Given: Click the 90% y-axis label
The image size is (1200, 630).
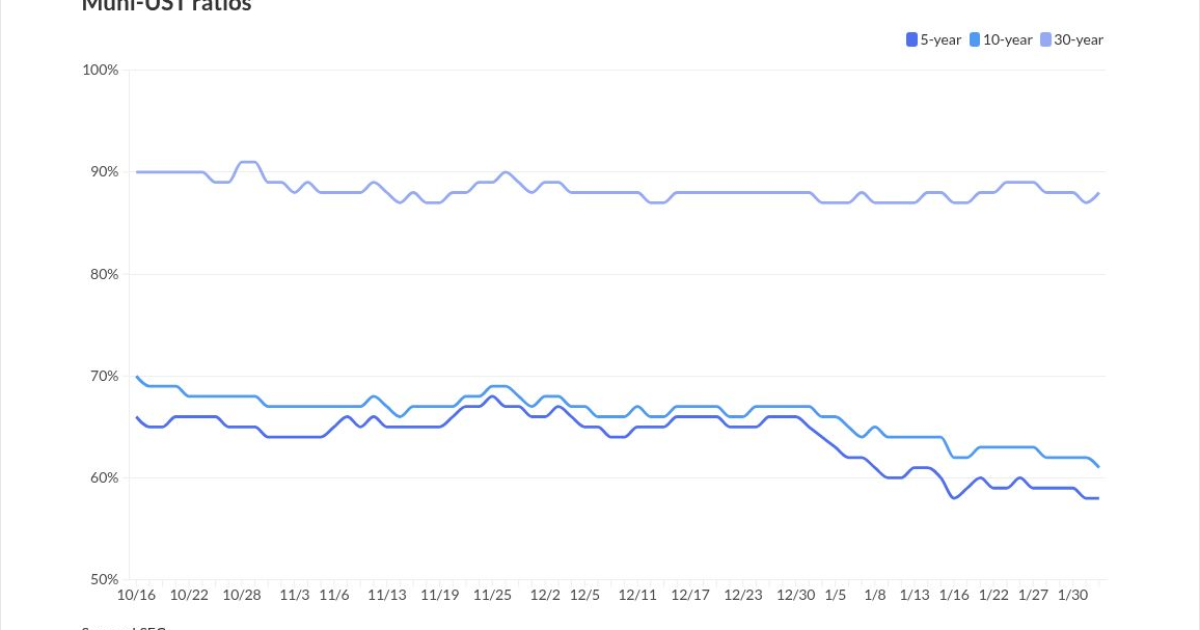Looking at the screenshot, I should [x=105, y=172].
